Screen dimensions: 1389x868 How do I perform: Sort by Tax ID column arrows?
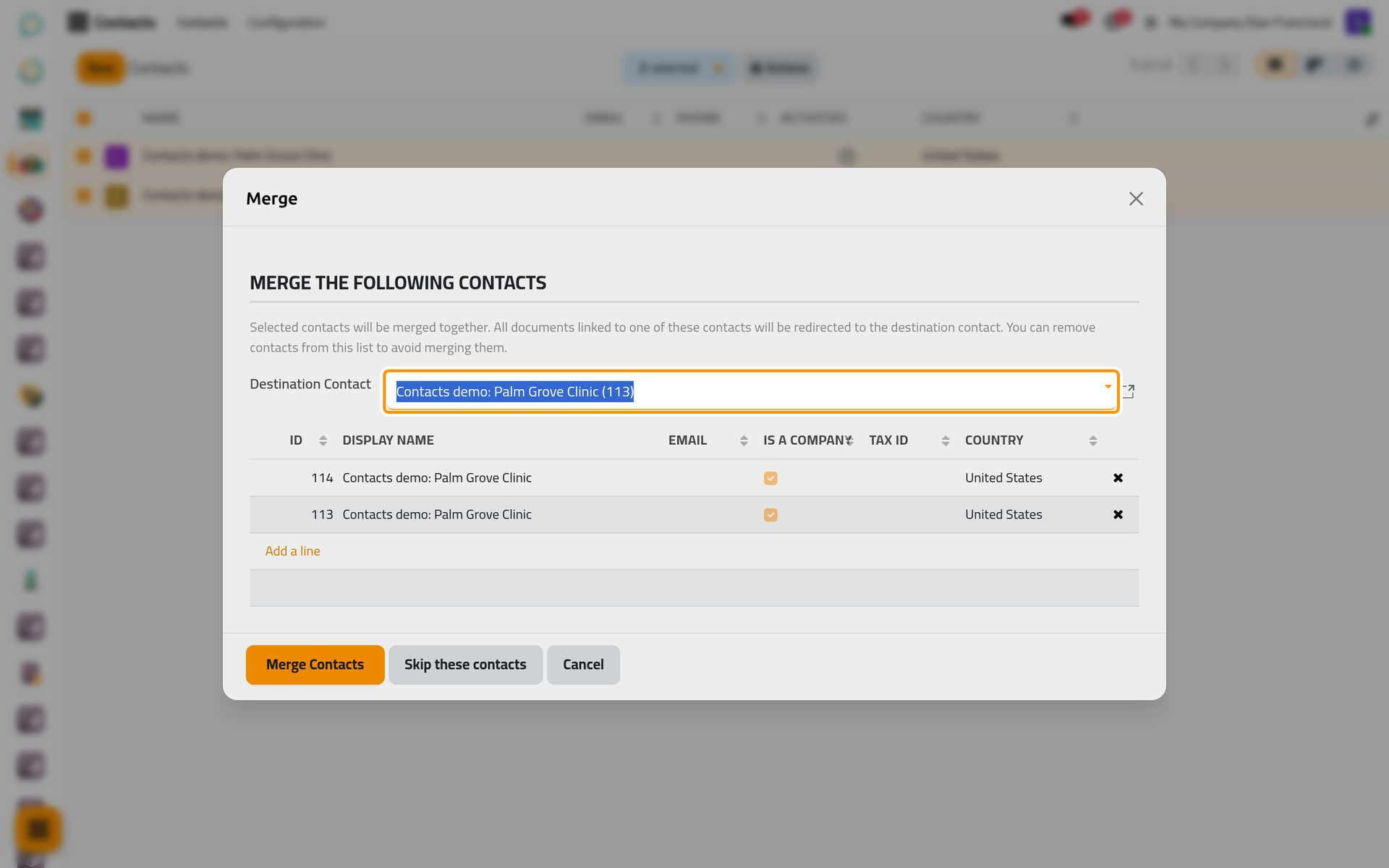click(x=946, y=441)
